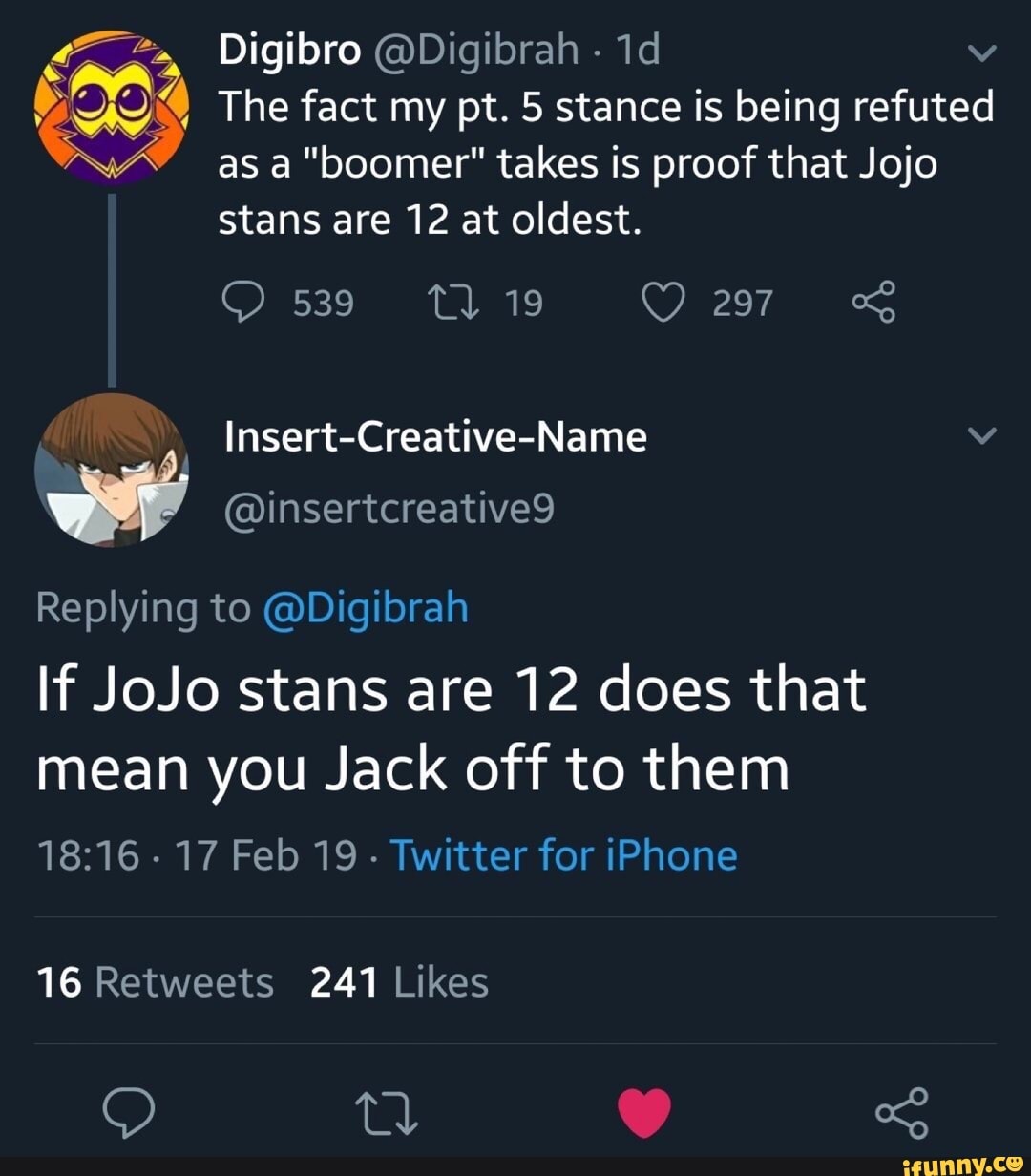Click the Insert-Creative-Name display name
1031x1176 pixels.
pos(435,437)
